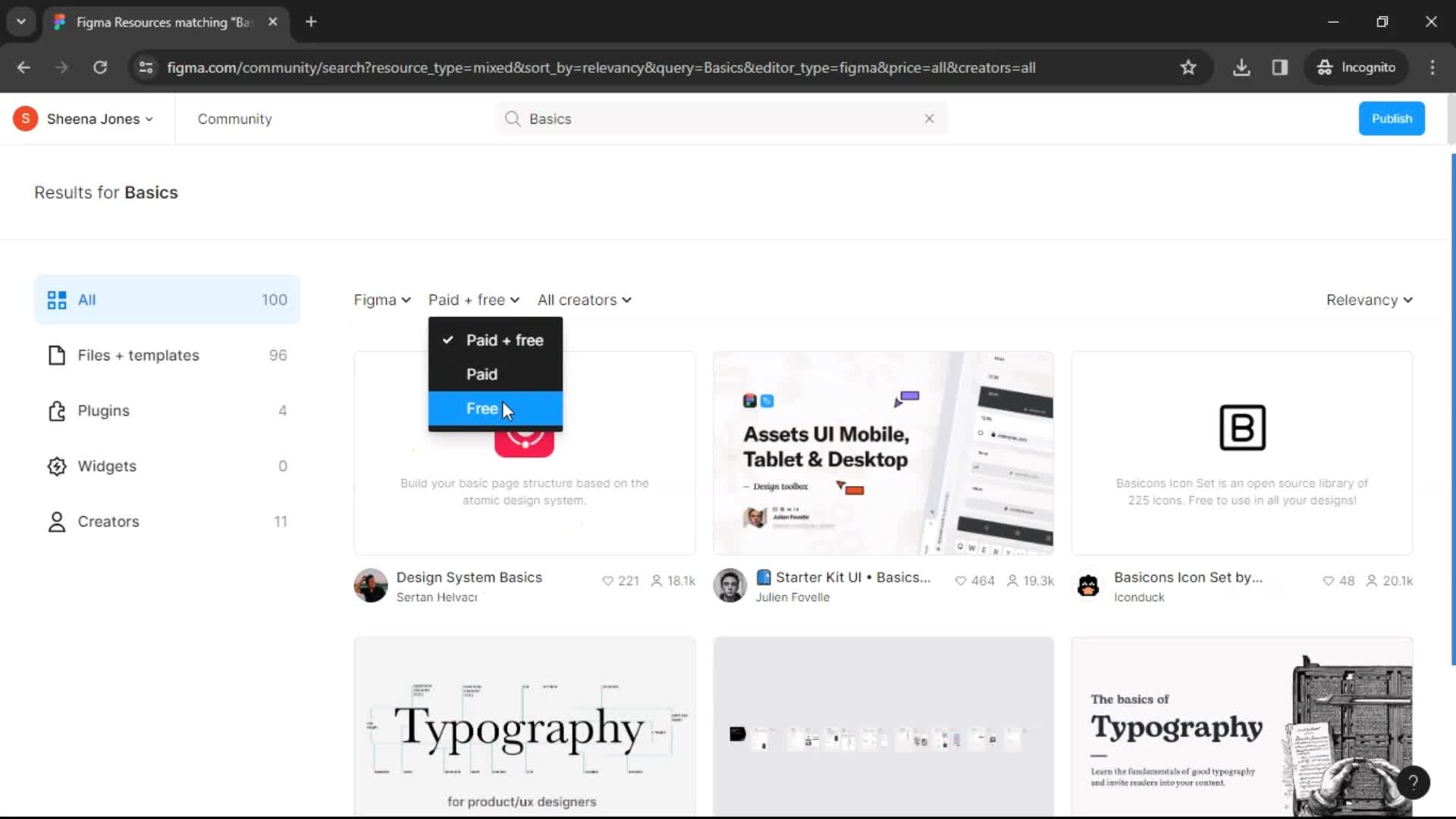
Task: Select the Free price filter option
Action: click(495, 409)
